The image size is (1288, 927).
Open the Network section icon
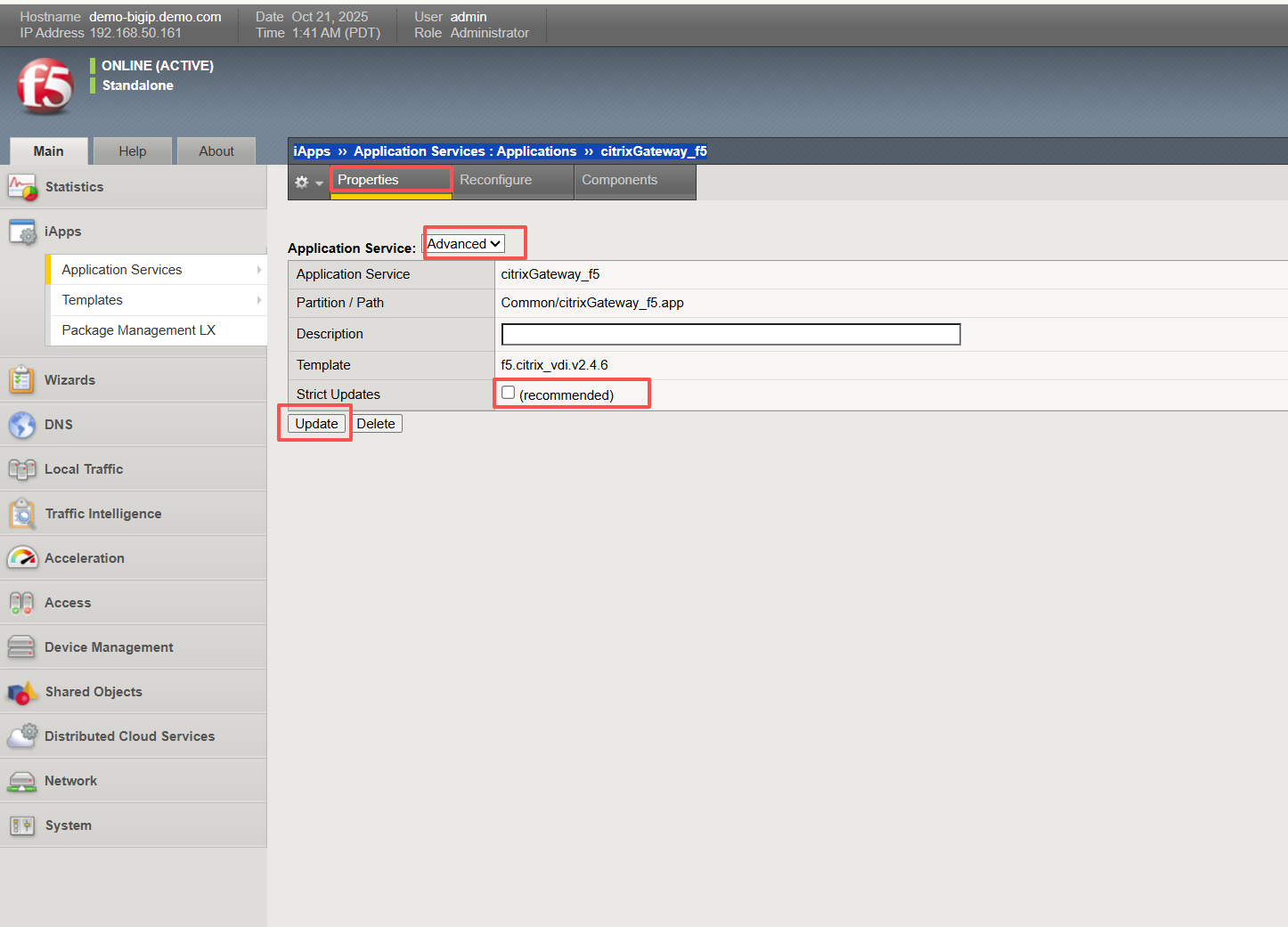tap(21, 780)
